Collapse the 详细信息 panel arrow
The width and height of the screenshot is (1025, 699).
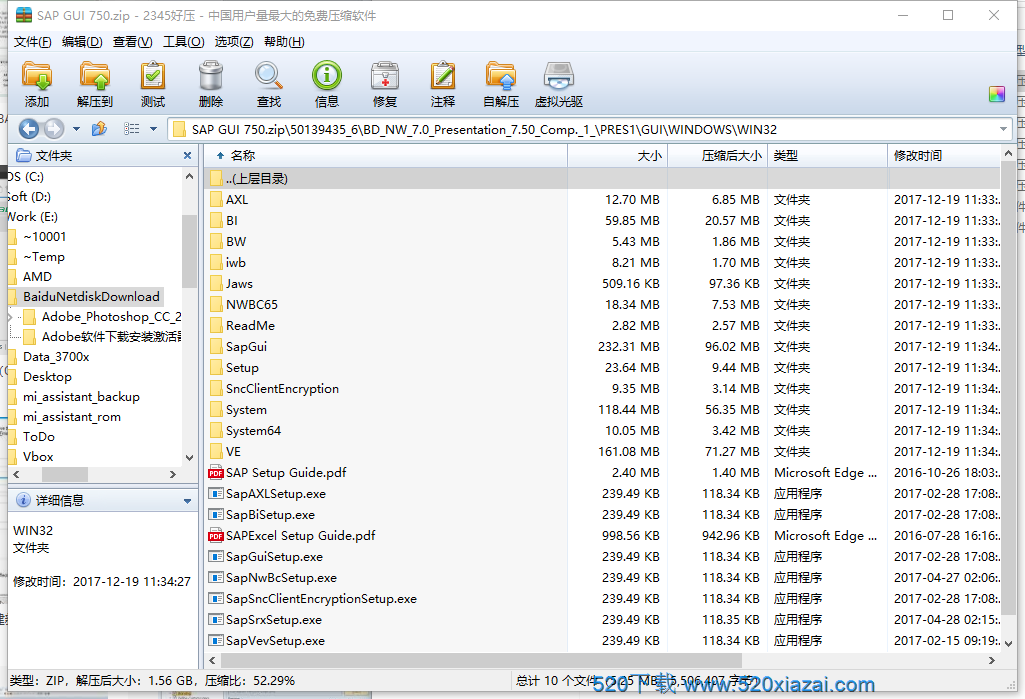188,501
